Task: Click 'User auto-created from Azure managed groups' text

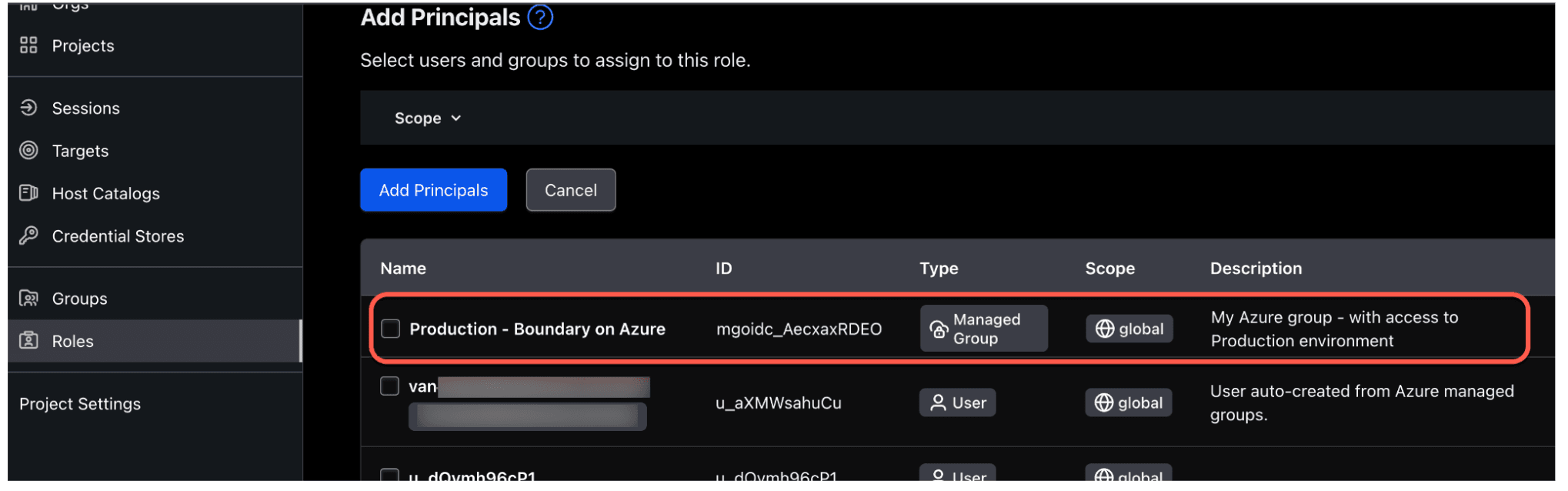Action: pyautogui.click(x=1362, y=403)
